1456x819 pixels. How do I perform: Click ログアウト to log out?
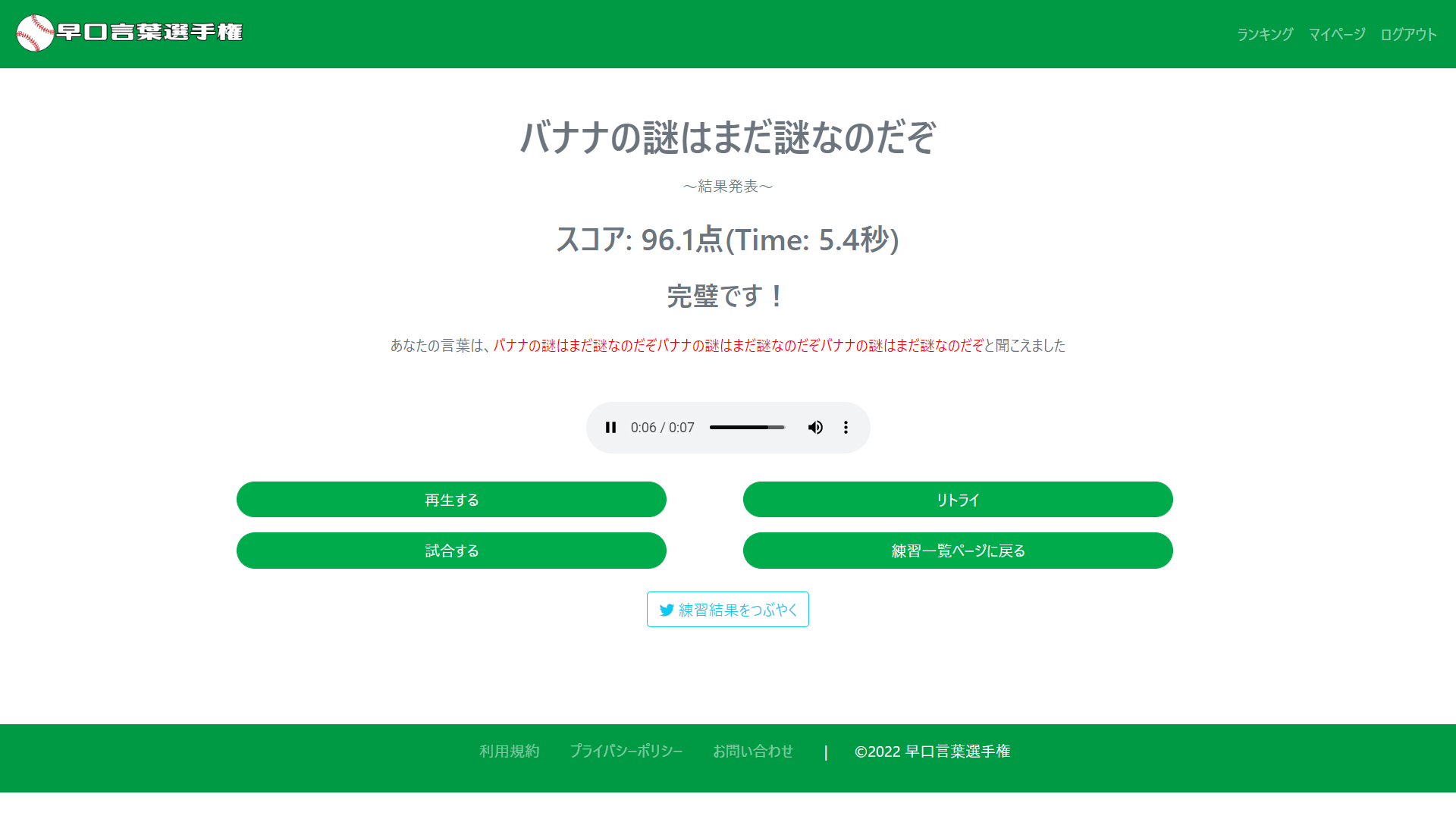click(x=1408, y=34)
